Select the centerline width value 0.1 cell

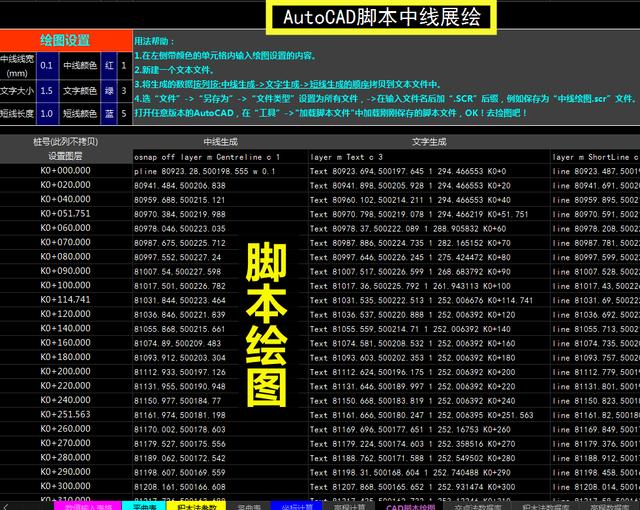click(x=47, y=65)
